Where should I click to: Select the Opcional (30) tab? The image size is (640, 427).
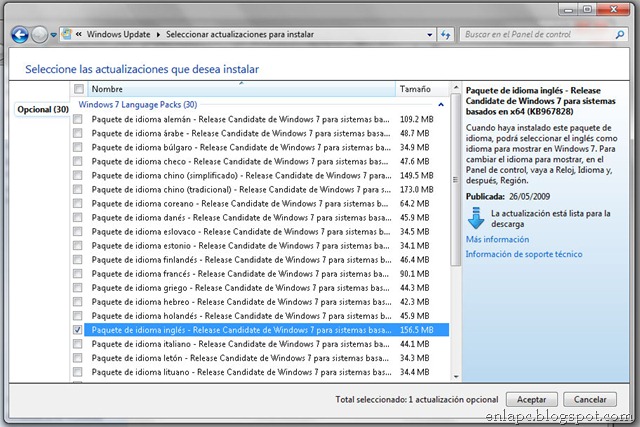(x=42, y=109)
